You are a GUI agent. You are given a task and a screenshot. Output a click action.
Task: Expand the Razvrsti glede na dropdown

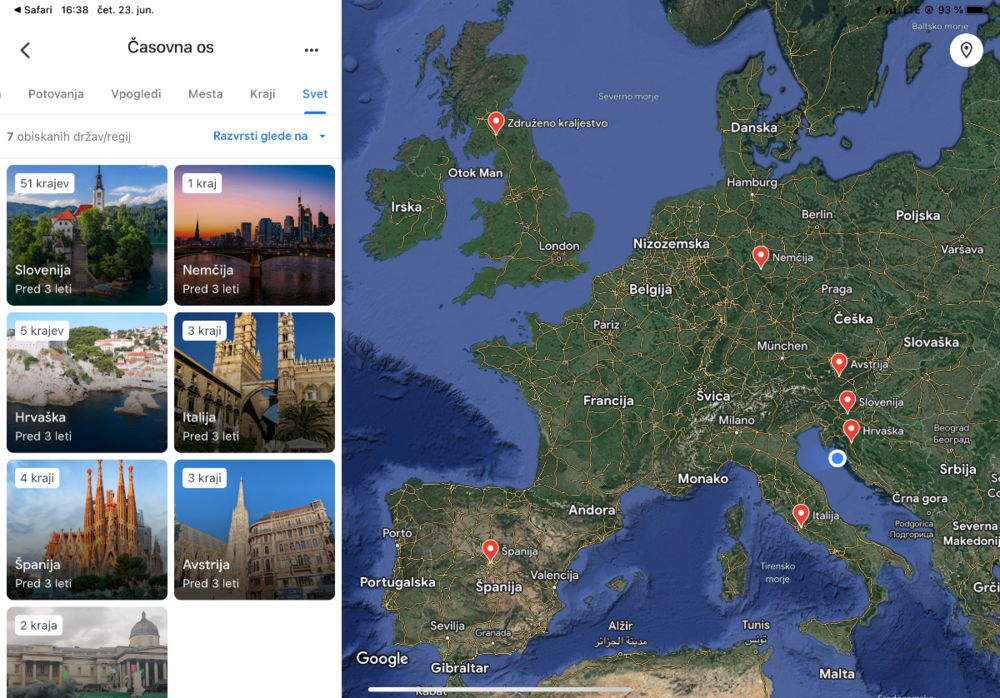pyautogui.click(x=269, y=136)
